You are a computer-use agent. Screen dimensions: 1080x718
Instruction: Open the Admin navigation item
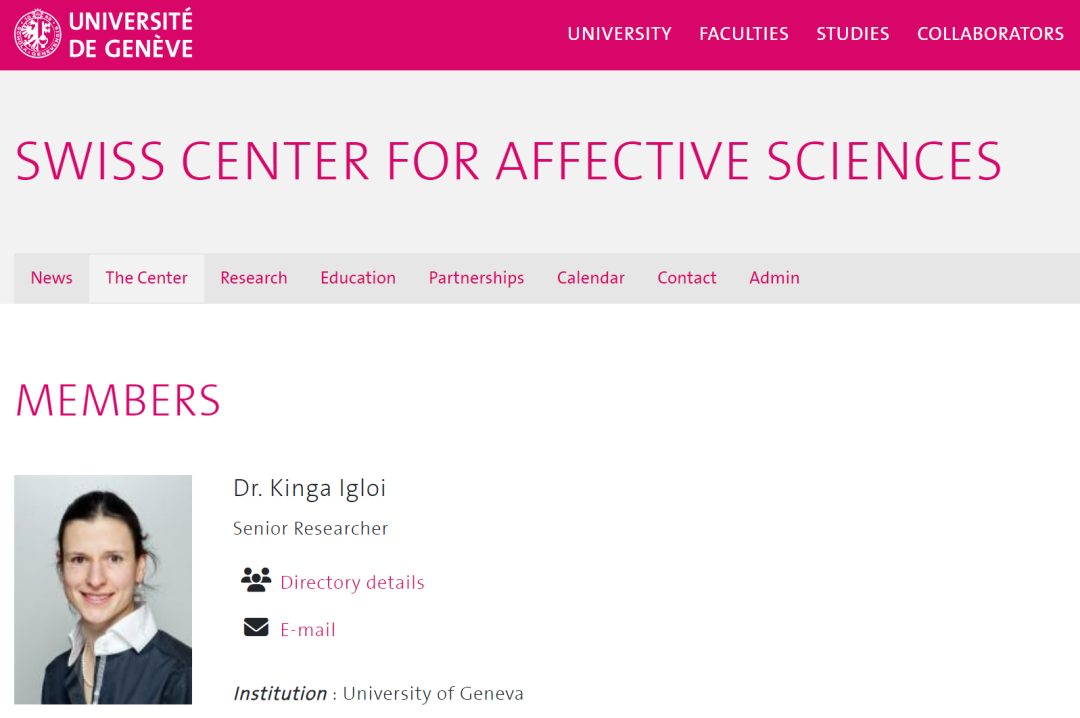[x=774, y=278]
